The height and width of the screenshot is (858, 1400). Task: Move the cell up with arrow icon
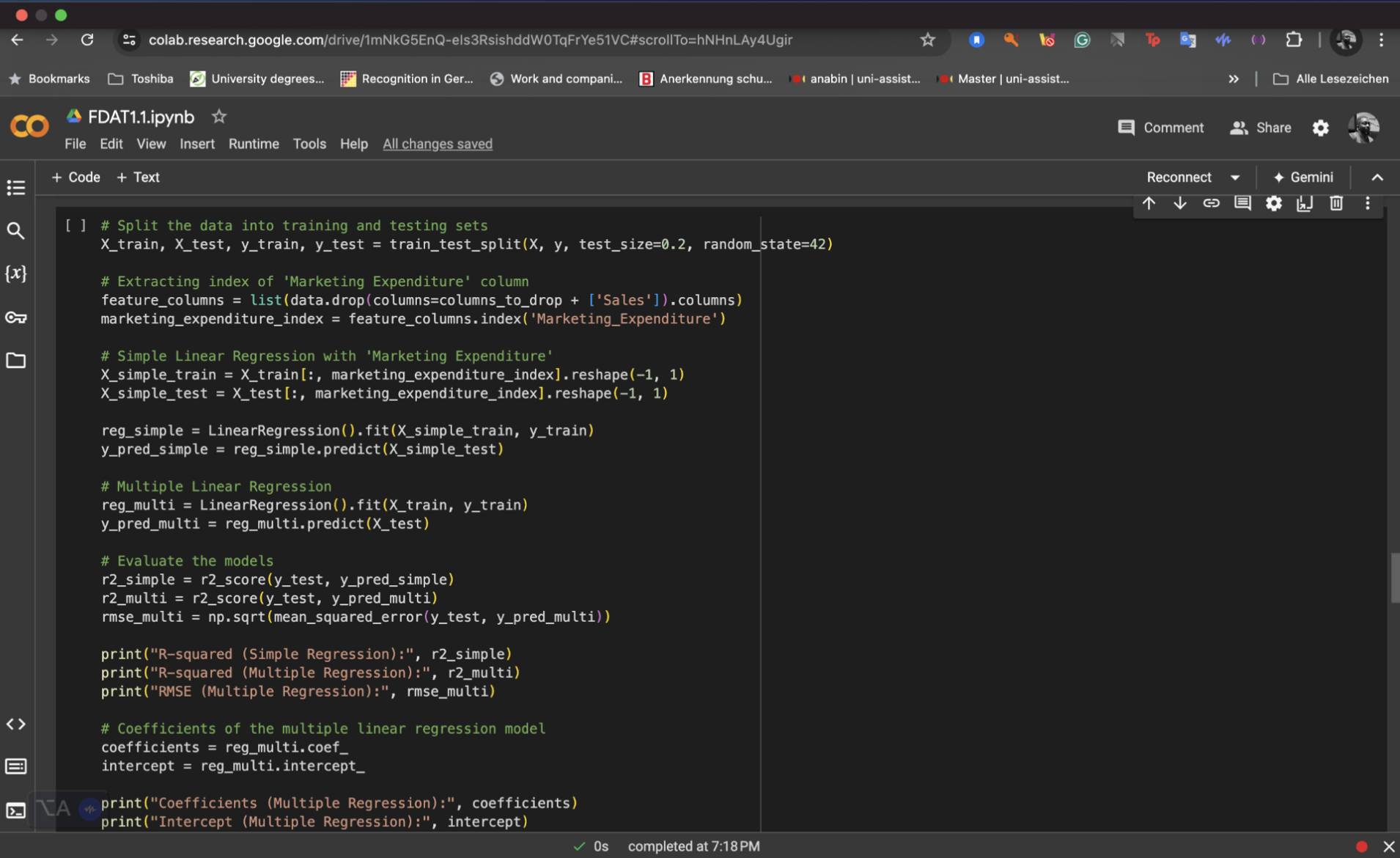click(1149, 203)
